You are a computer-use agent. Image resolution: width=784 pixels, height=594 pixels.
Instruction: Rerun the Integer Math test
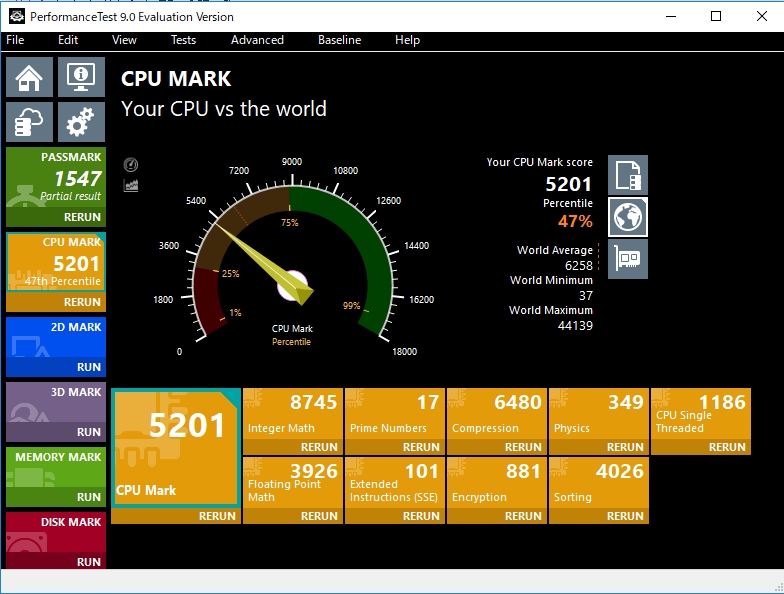[319, 447]
